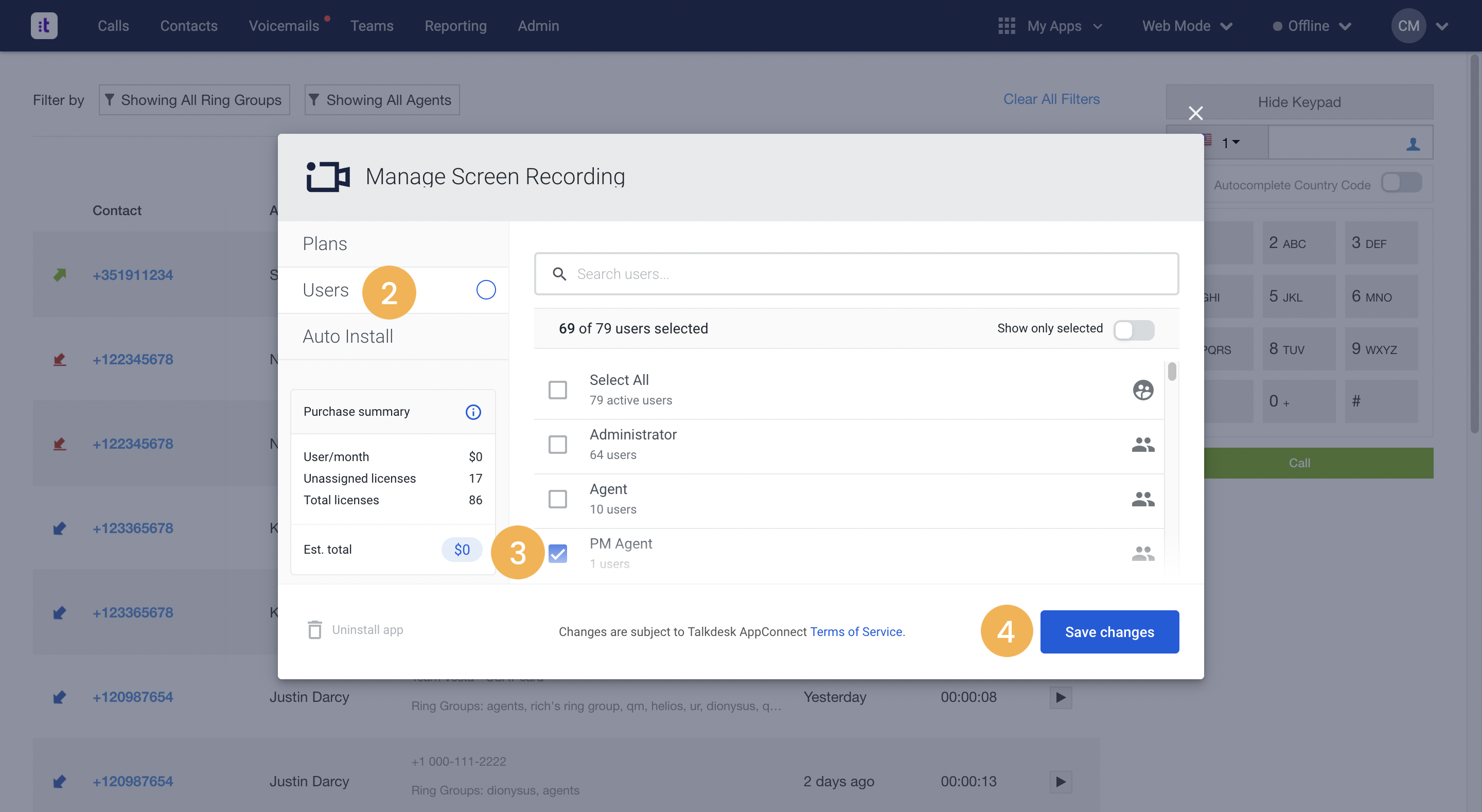The height and width of the screenshot is (812, 1482).
Task: Click the Uninstall app trash icon
Action: click(314, 629)
